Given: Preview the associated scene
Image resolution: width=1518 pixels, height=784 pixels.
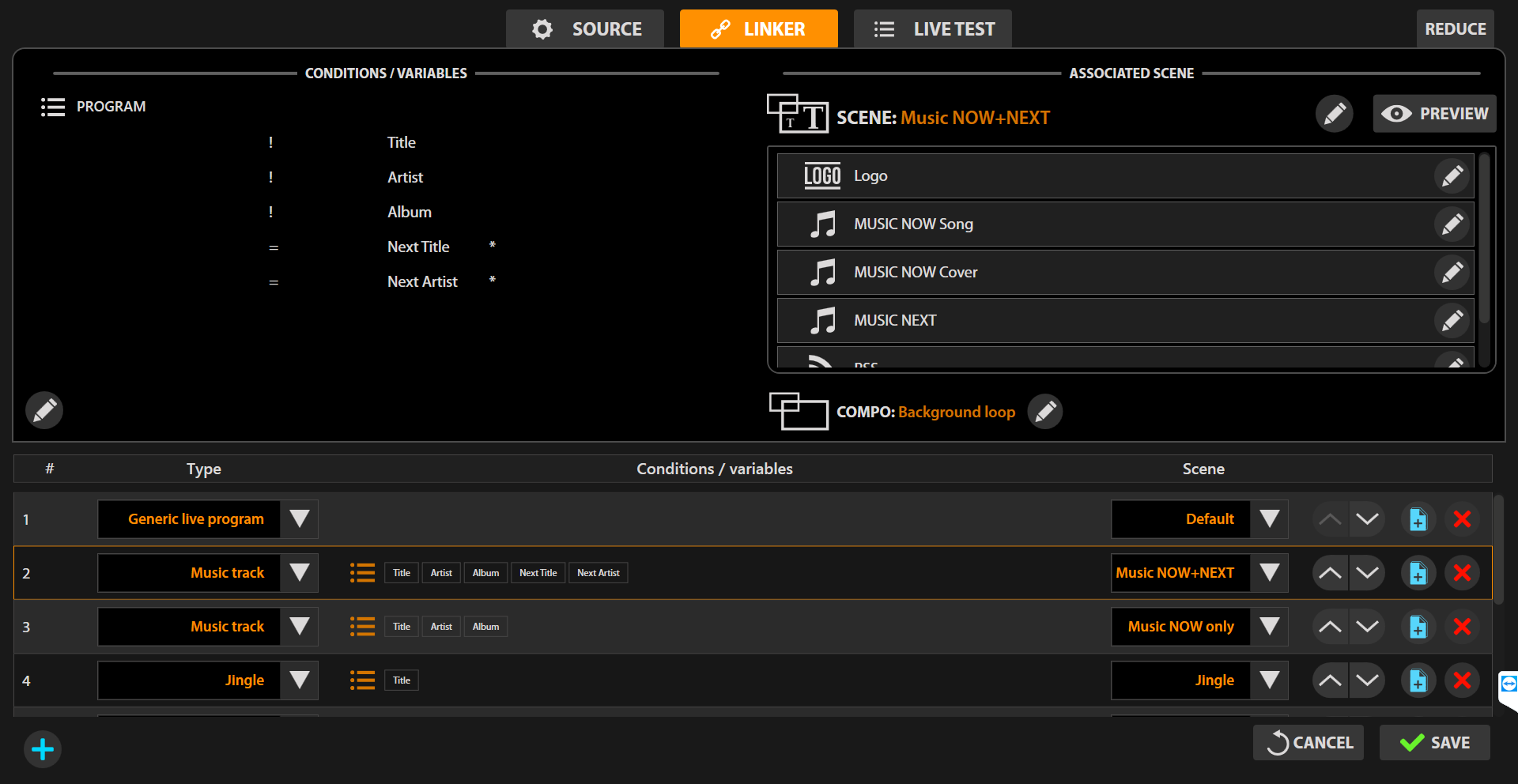Looking at the screenshot, I should 1434,114.
